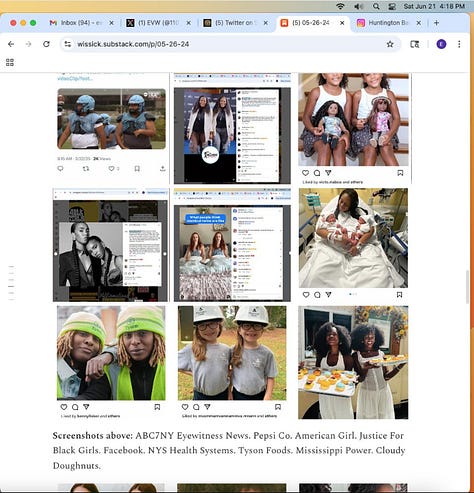Open the football players image

tap(111, 119)
